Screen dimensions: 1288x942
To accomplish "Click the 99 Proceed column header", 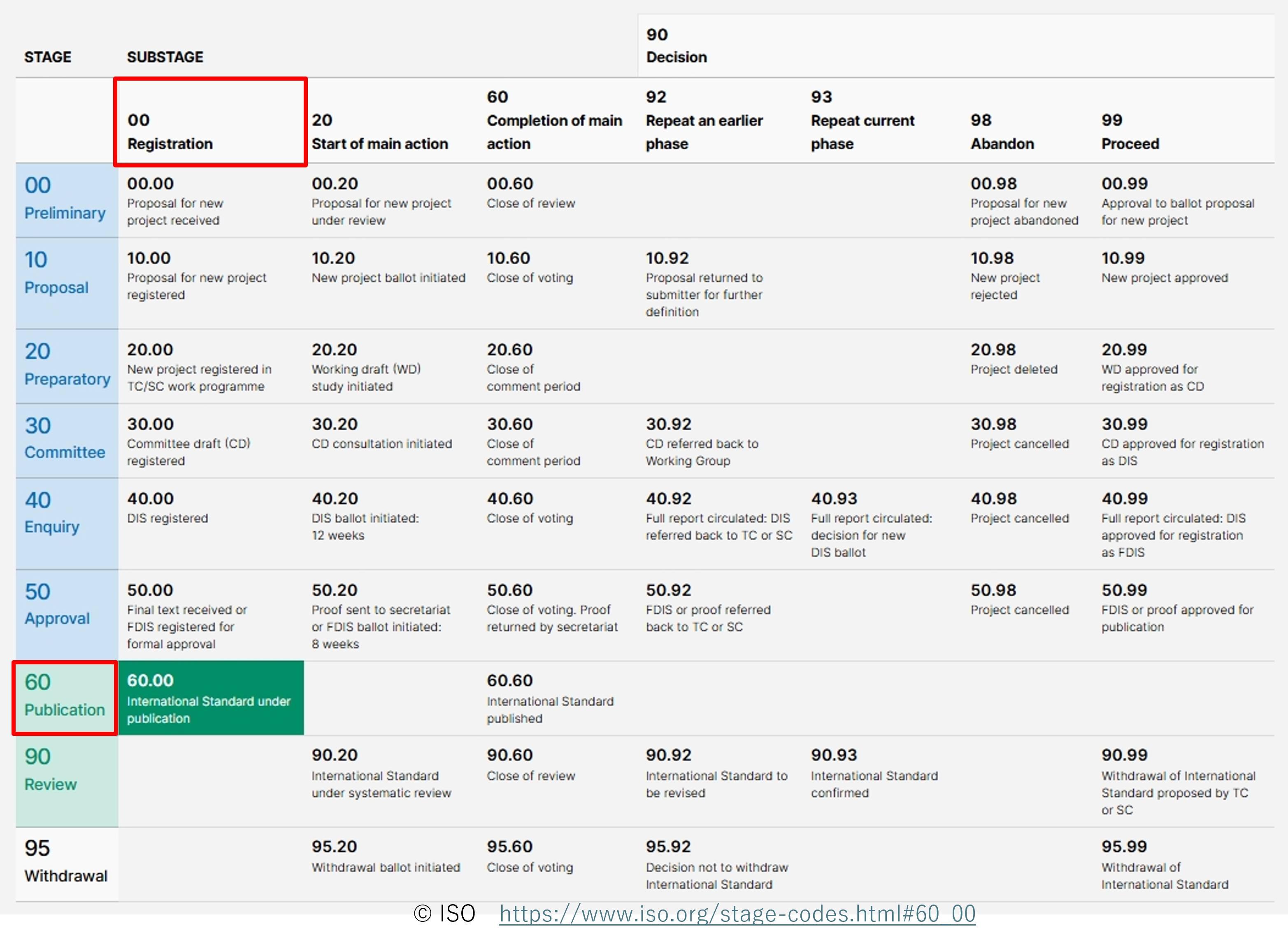I will click(x=1130, y=132).
